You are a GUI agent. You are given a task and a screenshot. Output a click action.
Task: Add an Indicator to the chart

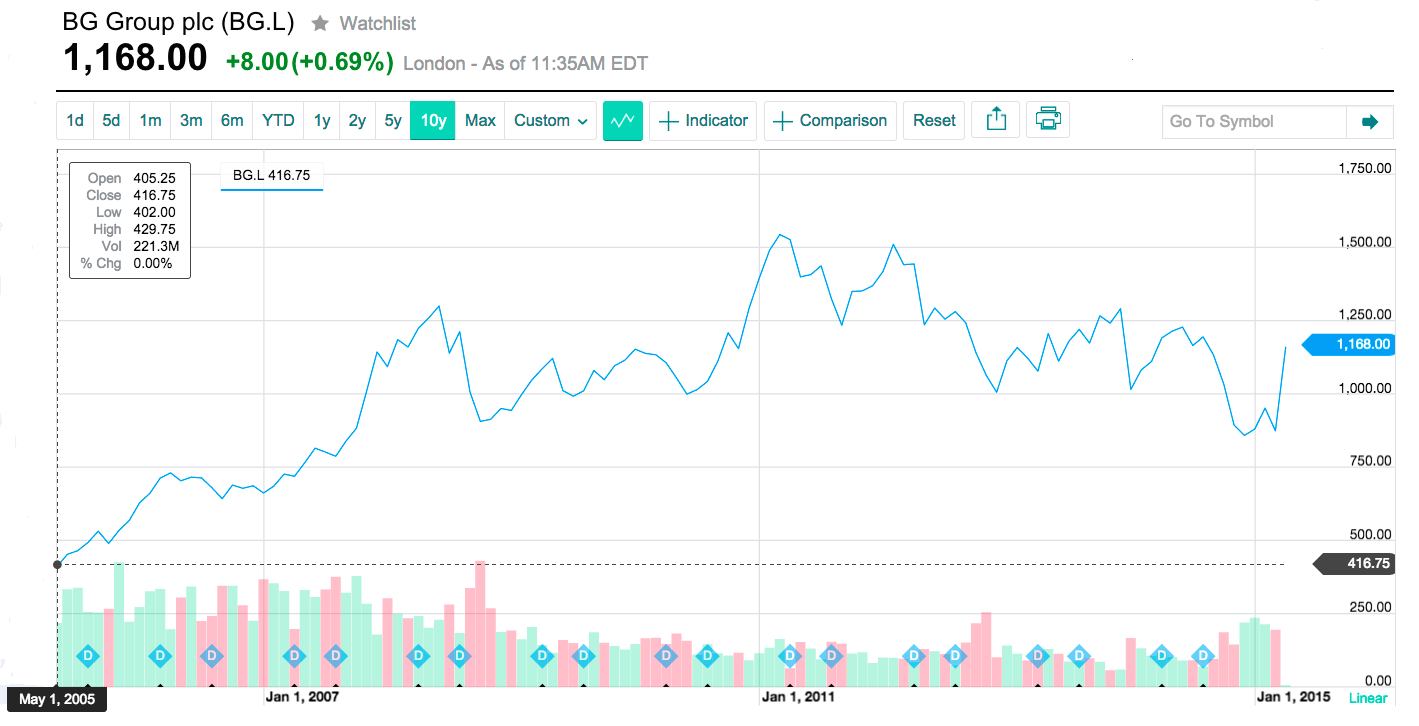click(703, 121)
